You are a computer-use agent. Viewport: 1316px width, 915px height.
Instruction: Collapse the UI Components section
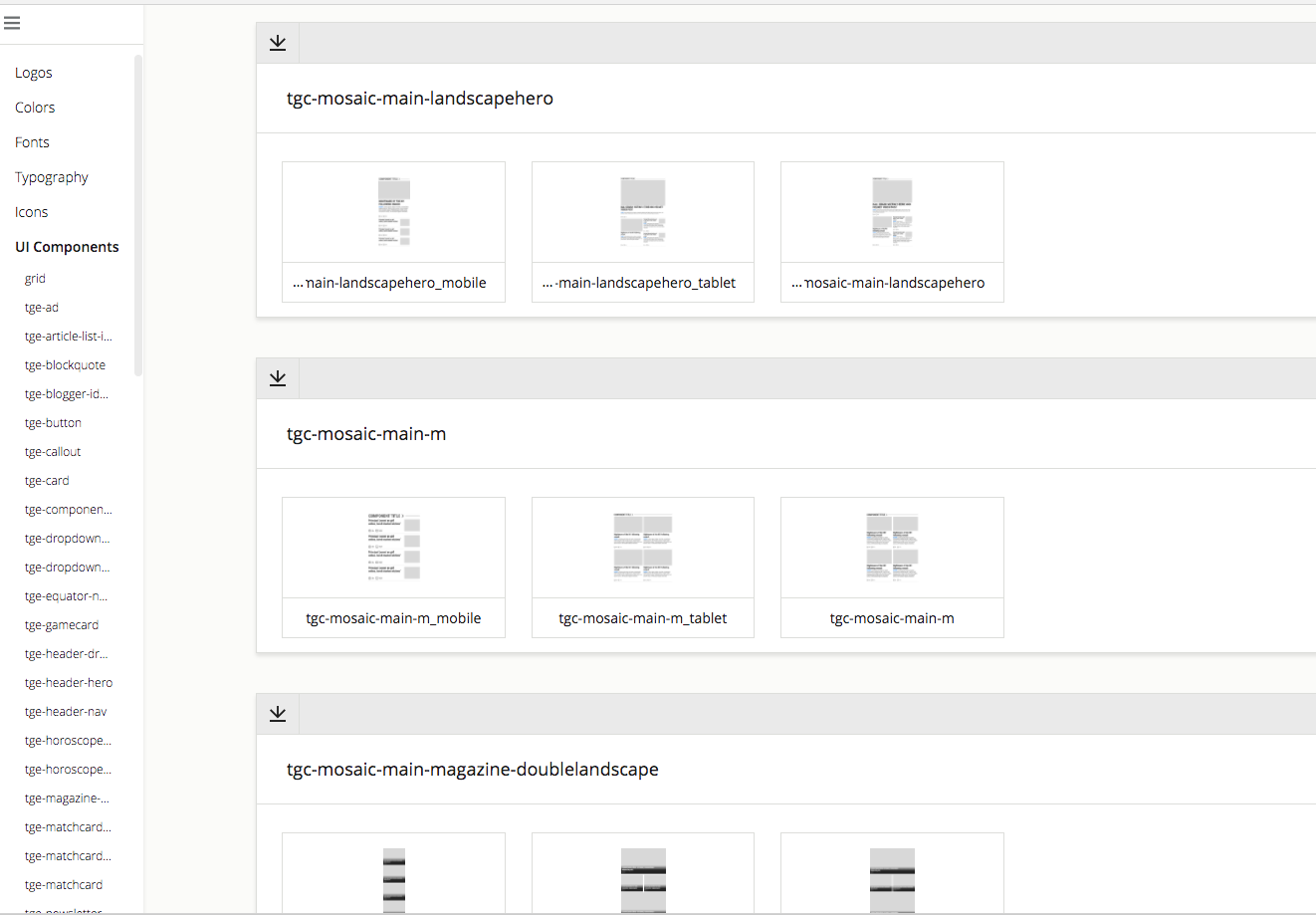[67, 247]
